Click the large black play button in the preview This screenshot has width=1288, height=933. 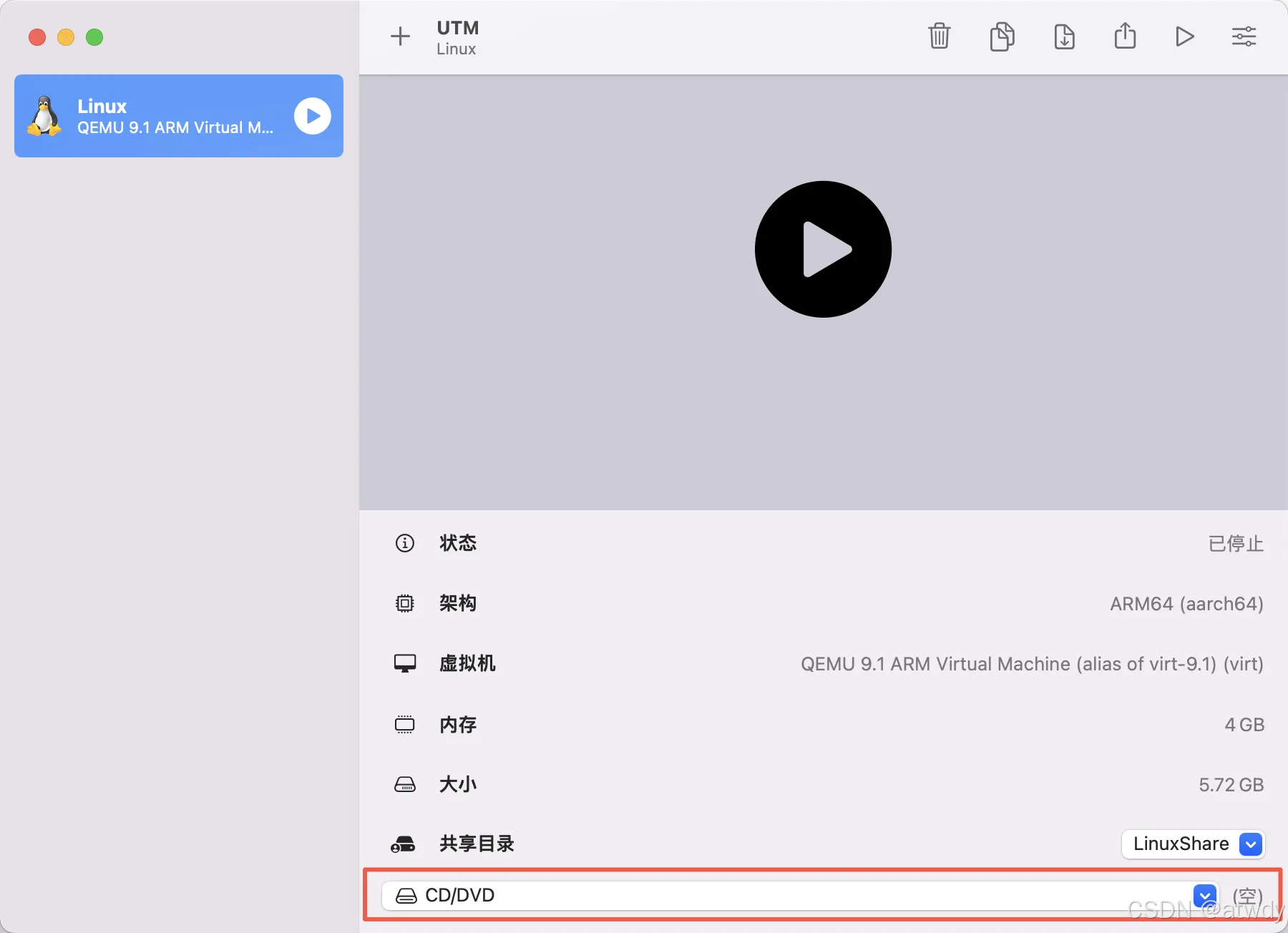[823, 249]
